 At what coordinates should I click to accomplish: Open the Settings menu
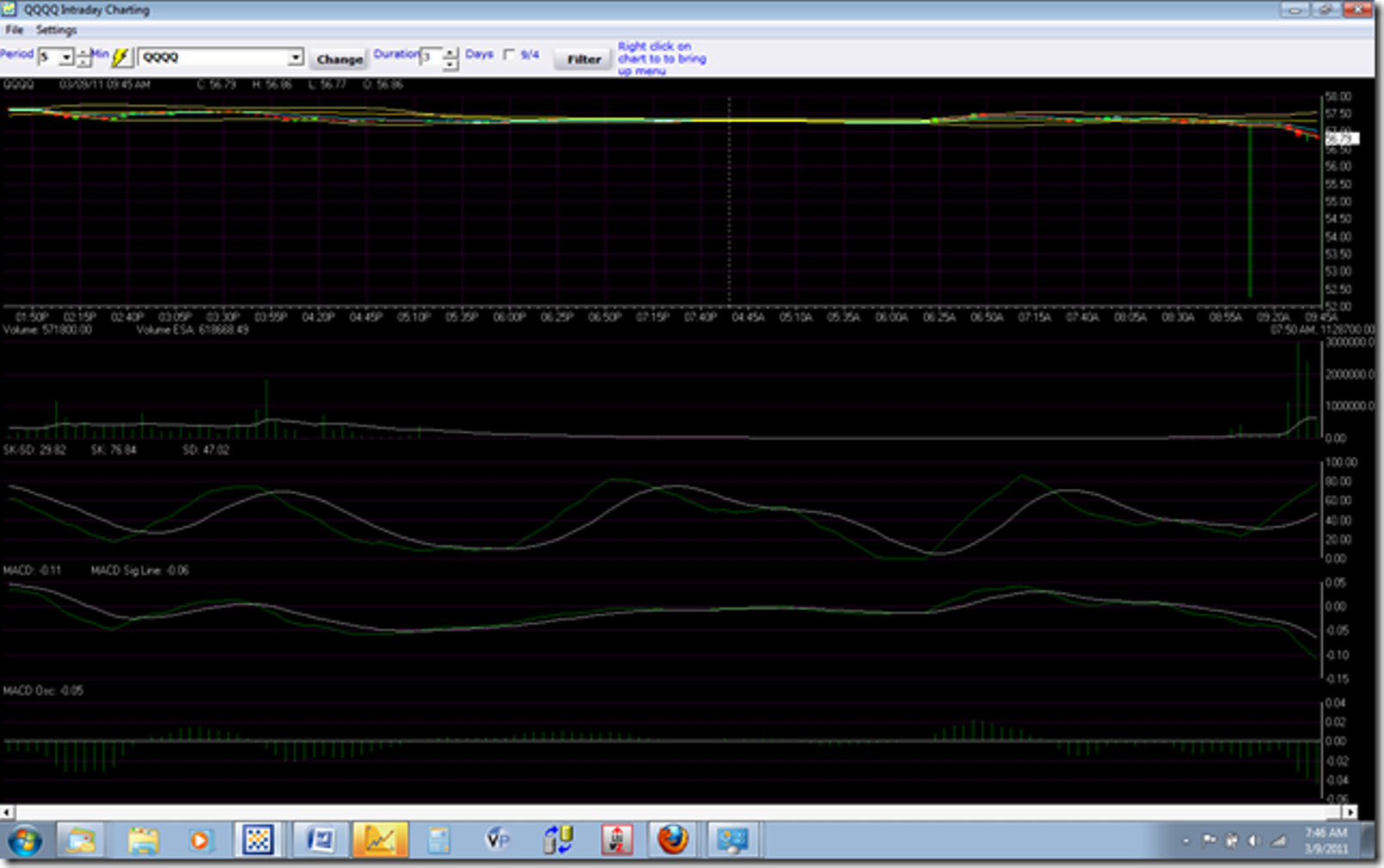pos(57,30)
